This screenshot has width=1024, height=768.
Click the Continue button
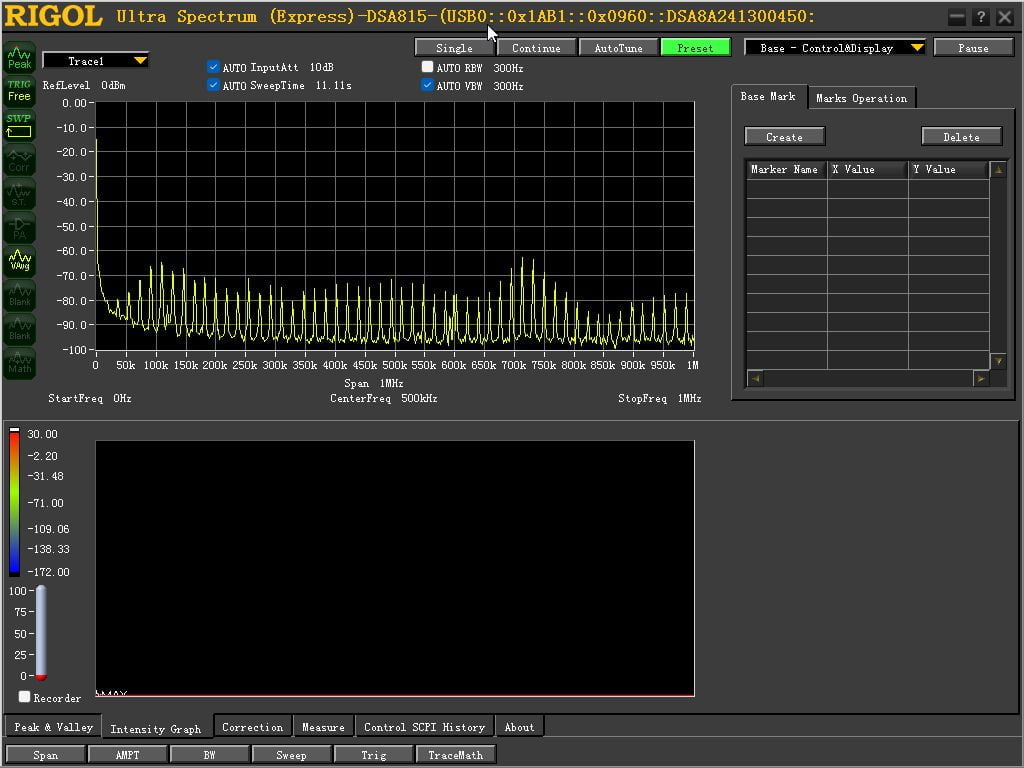pos(536,48)
